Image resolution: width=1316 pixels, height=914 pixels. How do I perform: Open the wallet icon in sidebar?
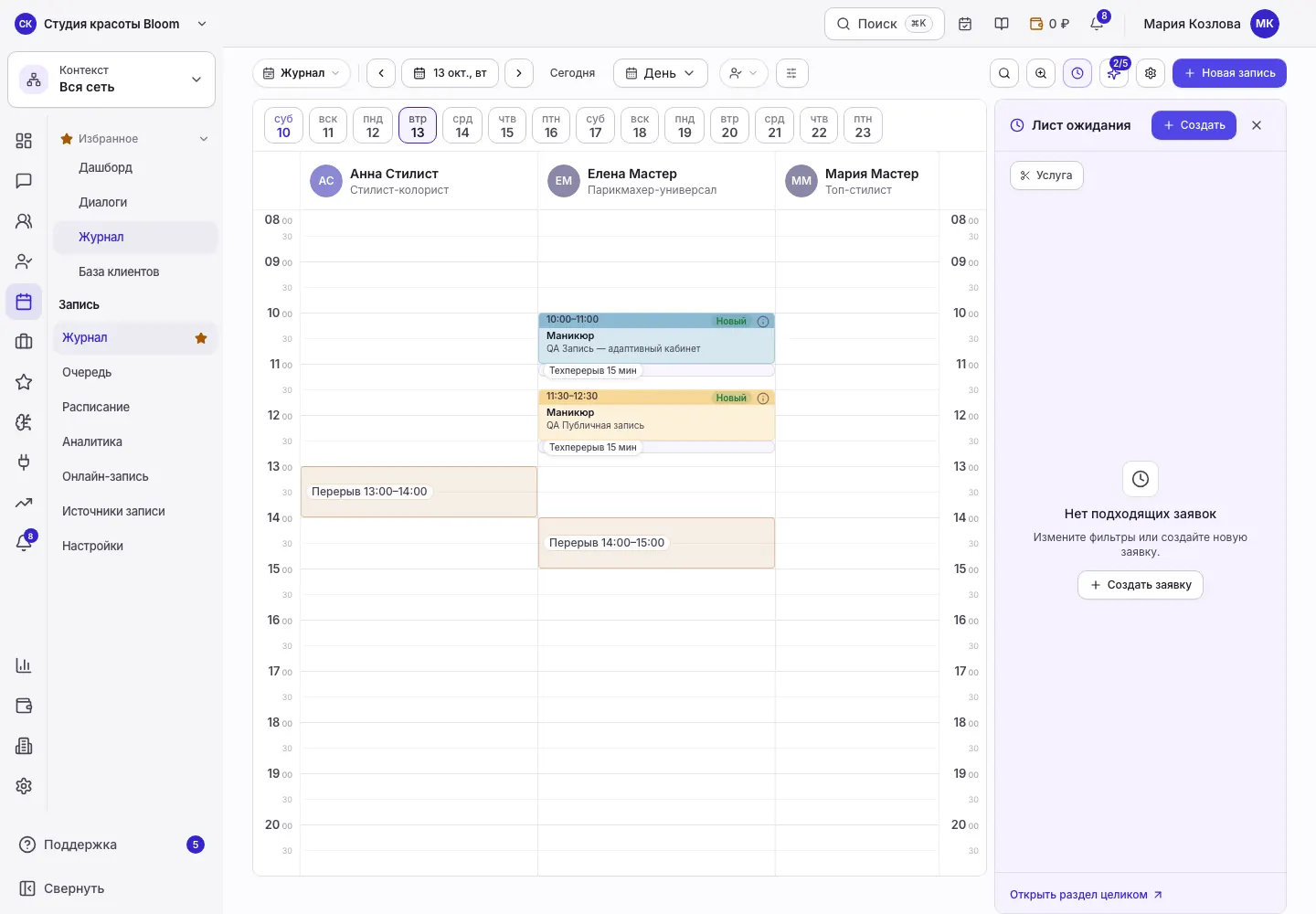24,706
